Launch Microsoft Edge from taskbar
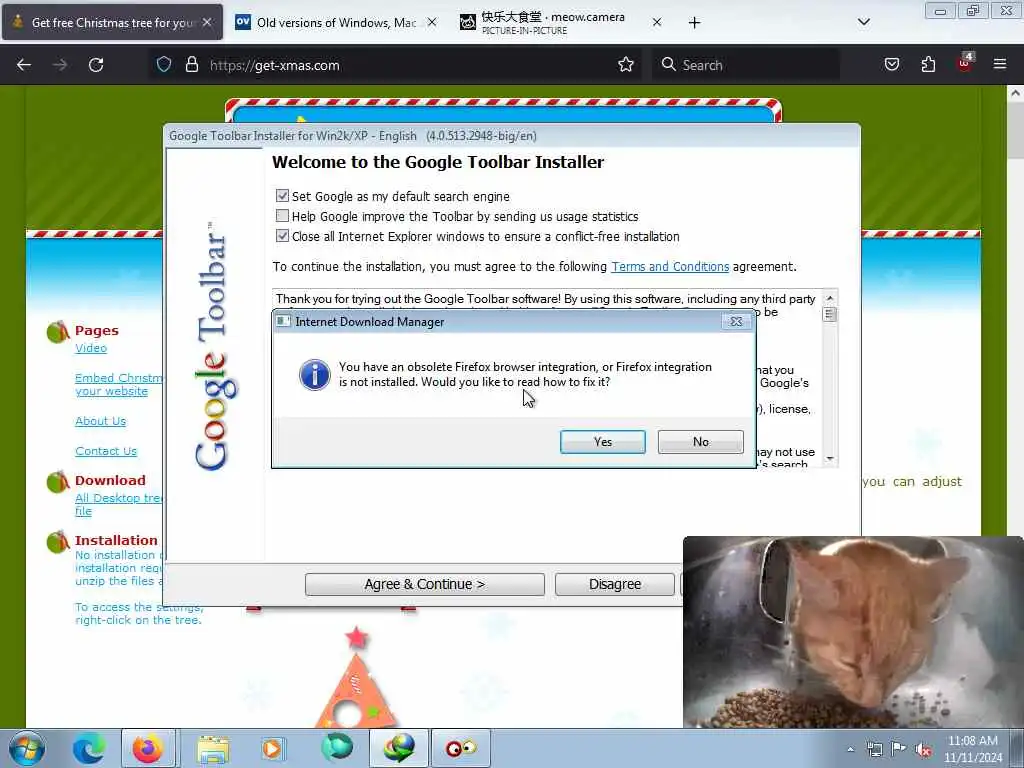The image size is (1024, 768). pos(89,748)
